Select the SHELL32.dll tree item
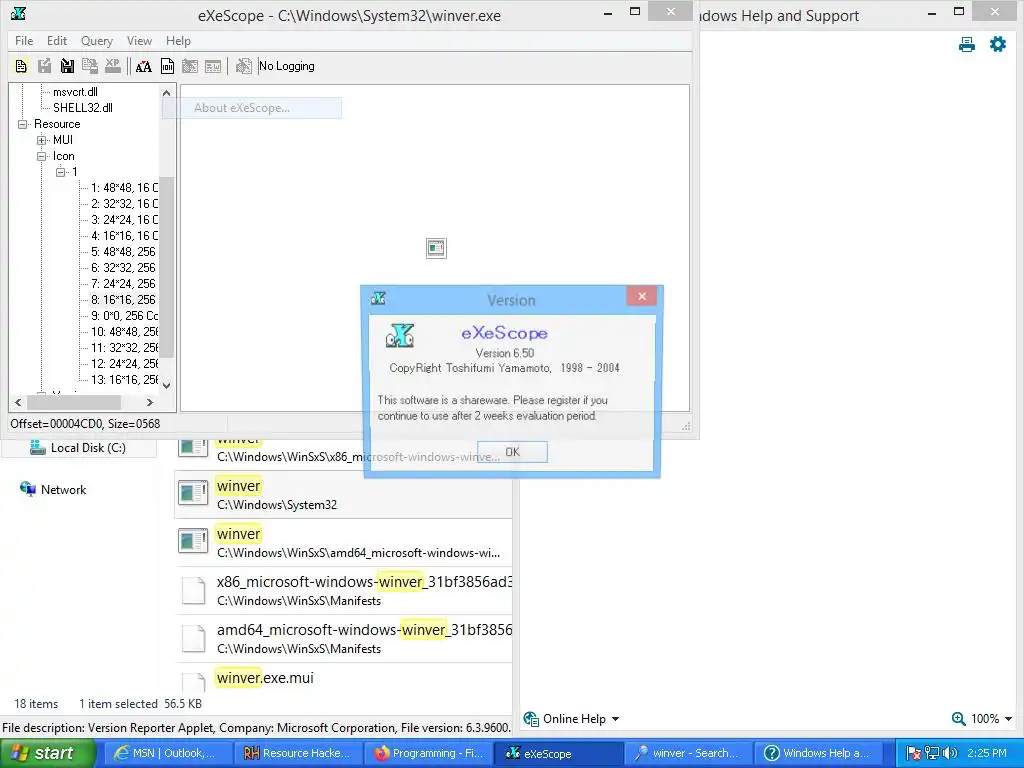This screenshot has height=768, width=1024. tap(83, 108)
